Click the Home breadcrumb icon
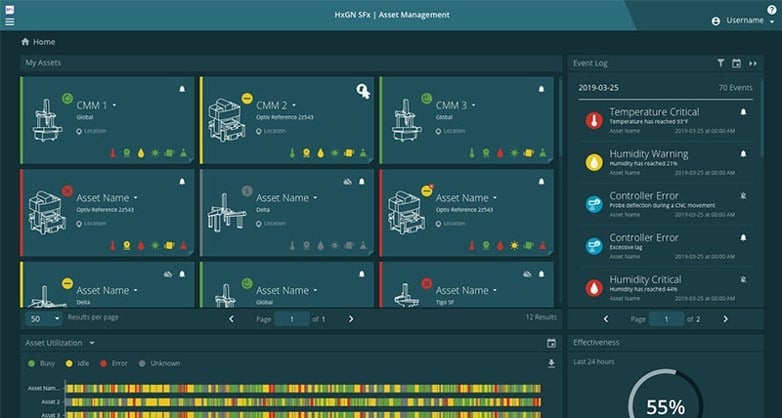The image size is (782, 418). point(25,41)
